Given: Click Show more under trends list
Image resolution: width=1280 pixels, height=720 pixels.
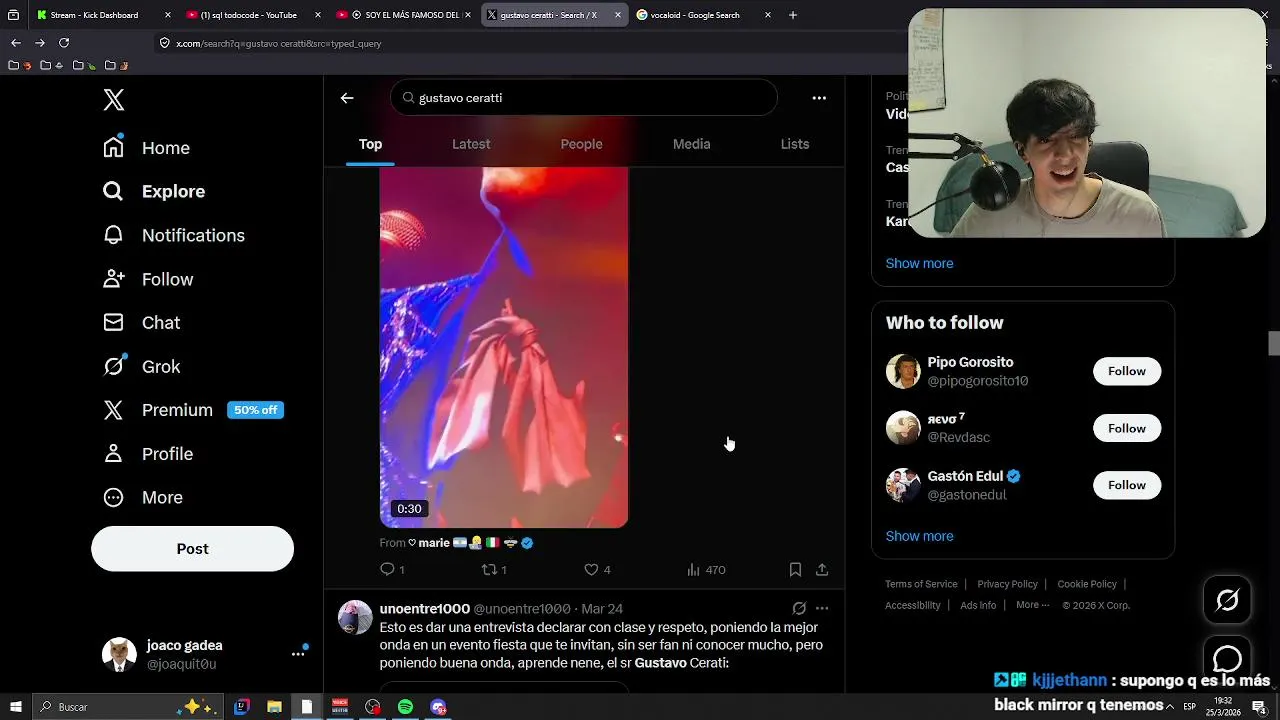Looking at the screenshot, I should (919, 263).
